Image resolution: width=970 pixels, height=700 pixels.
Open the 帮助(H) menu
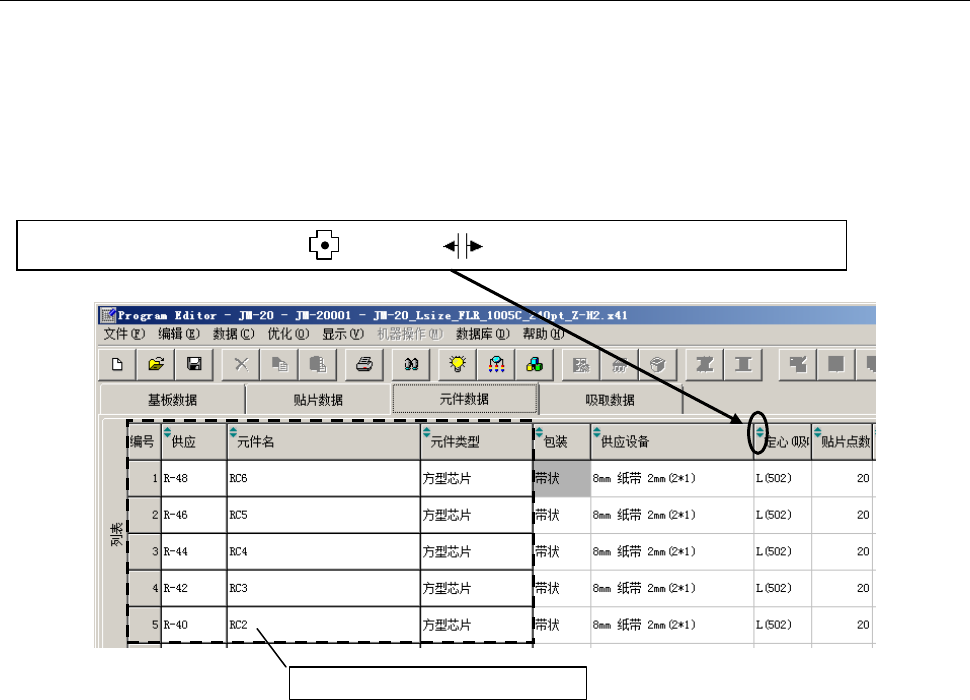543,334
